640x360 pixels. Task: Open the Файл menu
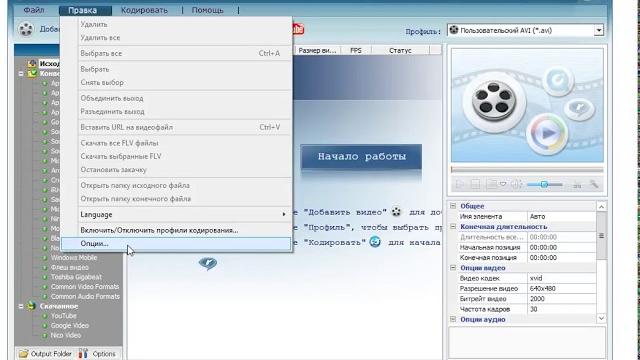coord(34,10)
